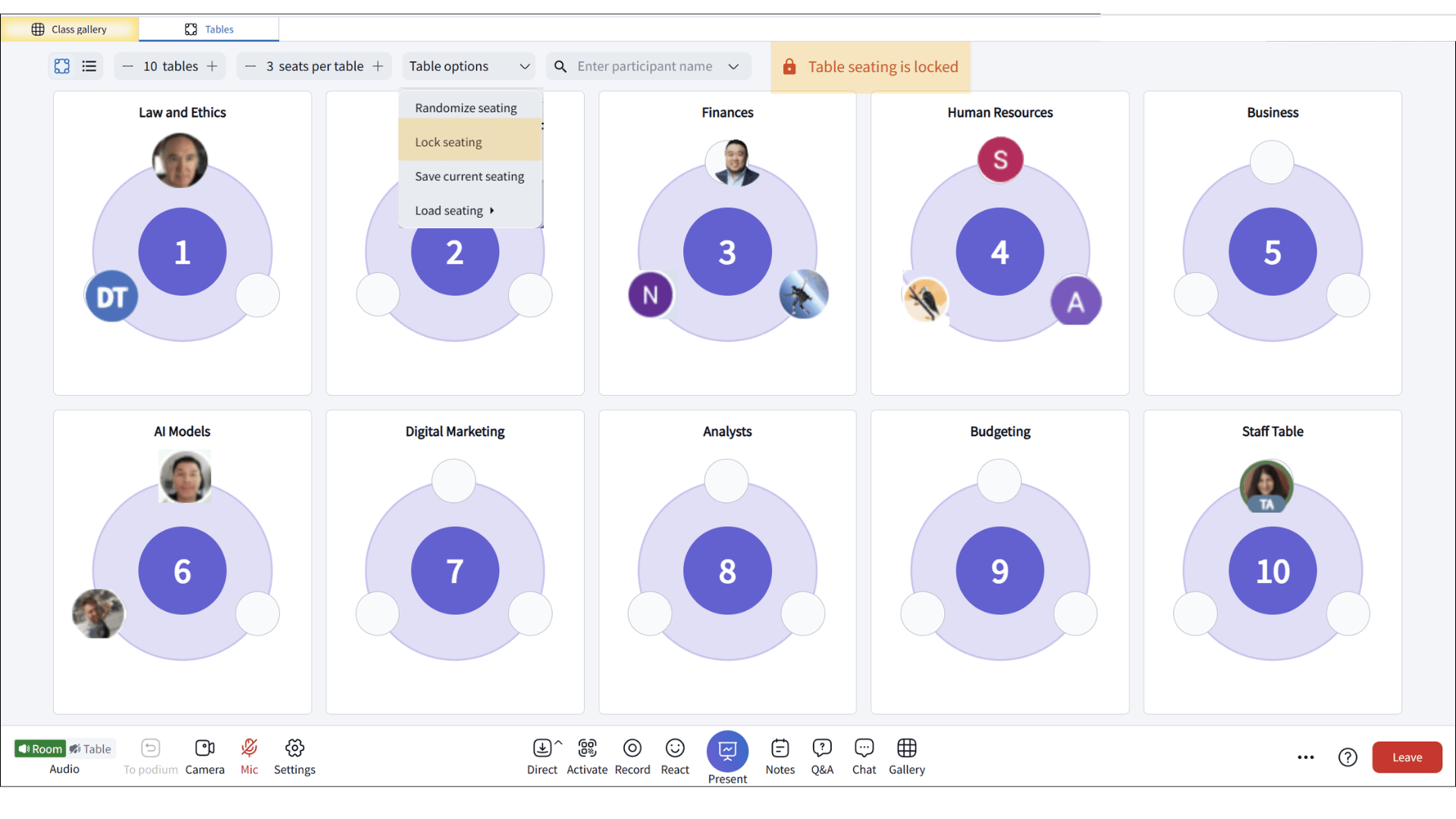Viewport: 1456px width, 819px height.
Task: Toggle Table audio mode
Action: pos(91,748)
